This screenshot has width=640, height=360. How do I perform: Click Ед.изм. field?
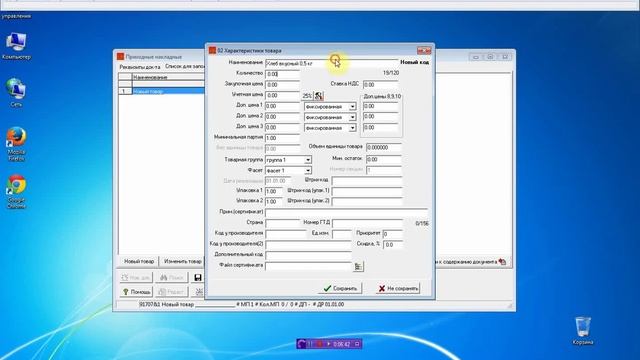tap(342, 234)
